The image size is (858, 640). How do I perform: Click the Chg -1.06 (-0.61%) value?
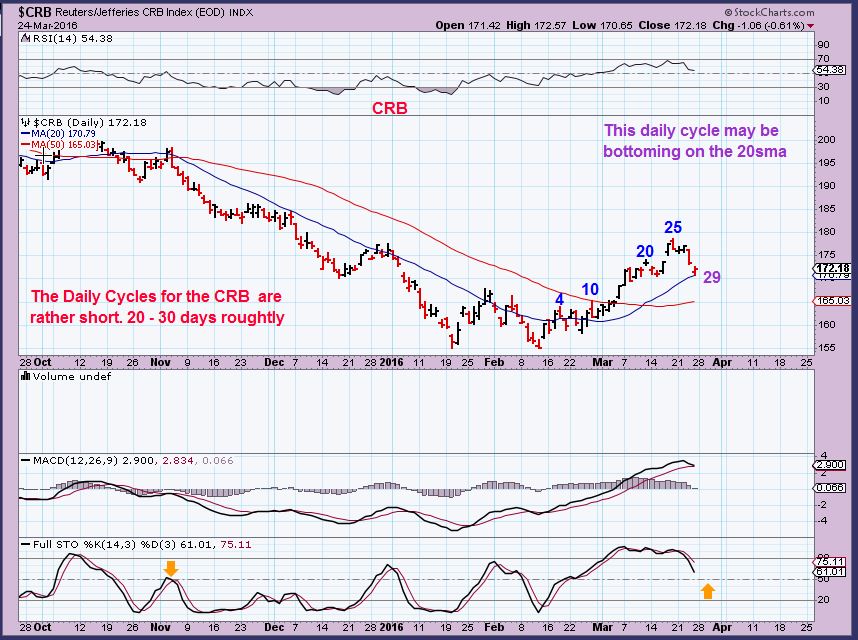758,25
